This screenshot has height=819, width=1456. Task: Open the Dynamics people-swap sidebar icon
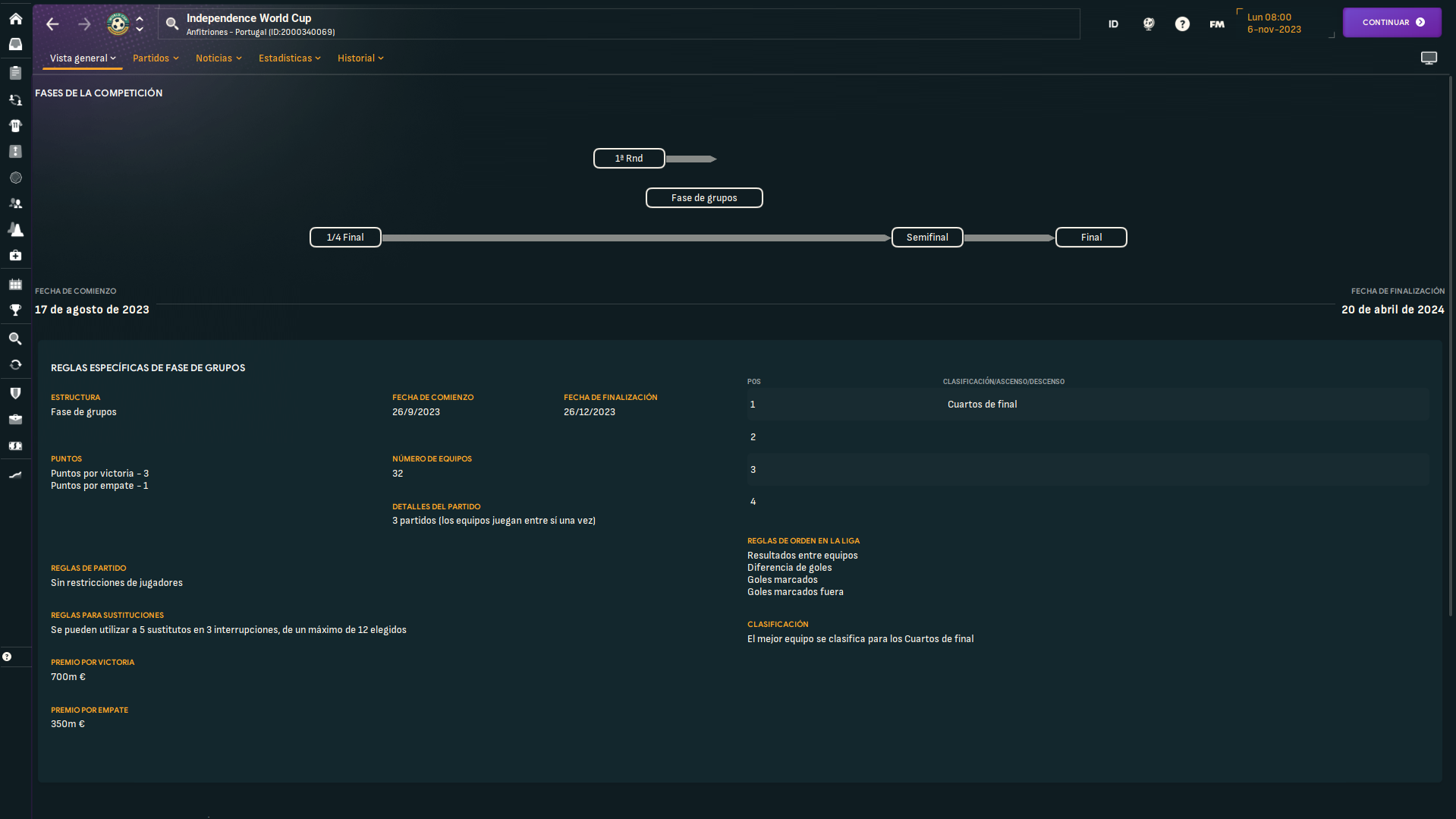15,99
